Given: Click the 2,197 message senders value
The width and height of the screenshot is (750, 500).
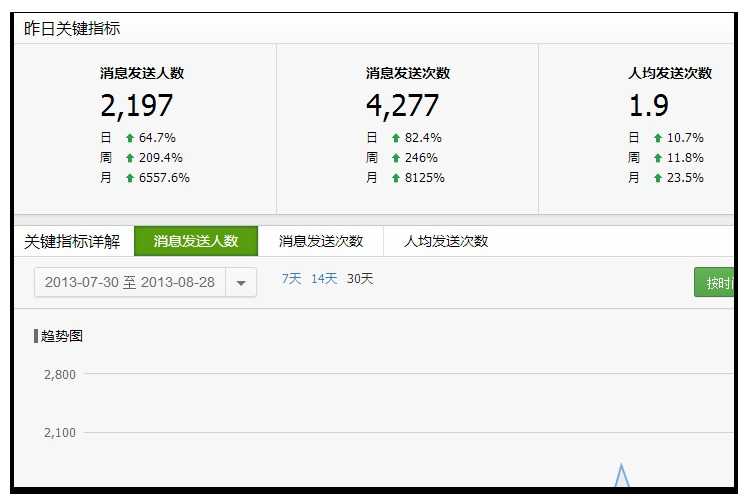Looking at the screenshot, I should 137,105.
